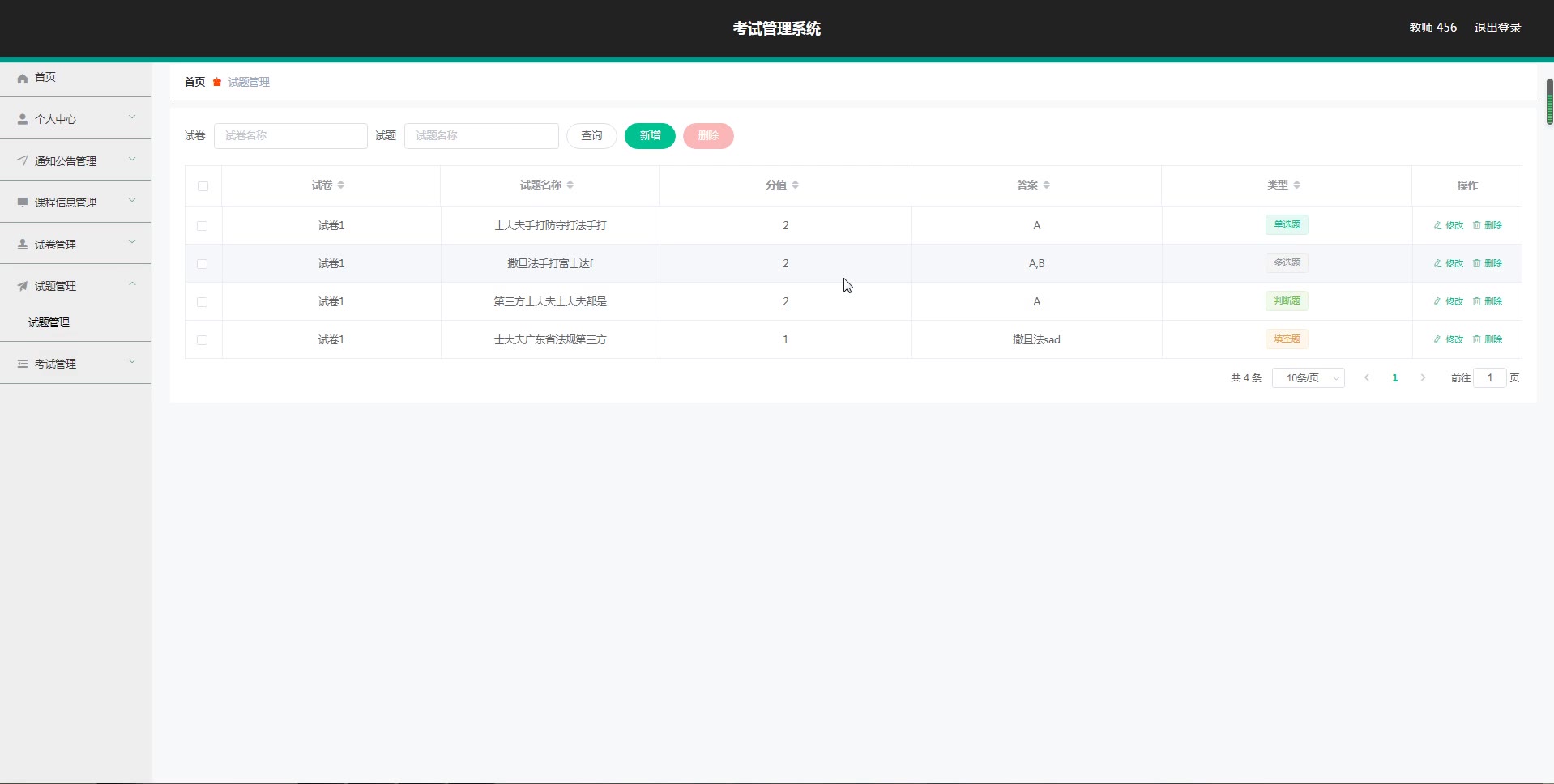Tick the checkbox for row 第三方士大夫士大夫都是
Screen dimensions: 1554x784
click(x=203, y=302)
